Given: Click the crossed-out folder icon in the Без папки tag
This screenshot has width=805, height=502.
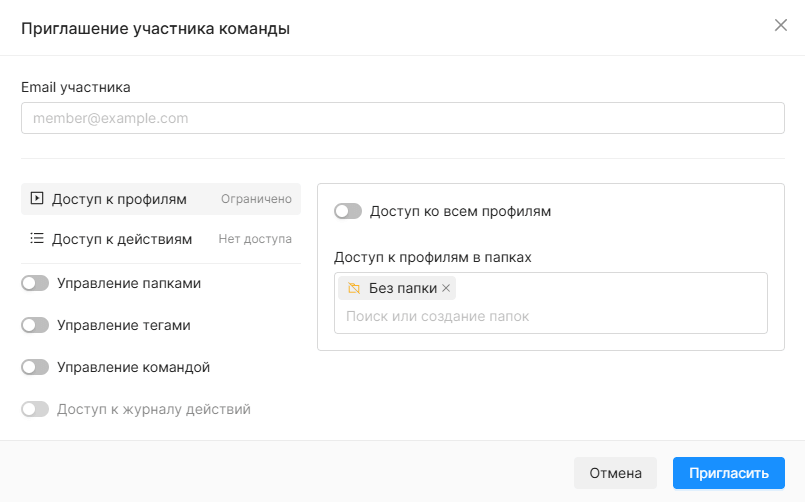Looking at the screenshot, I should coord(354,288).
